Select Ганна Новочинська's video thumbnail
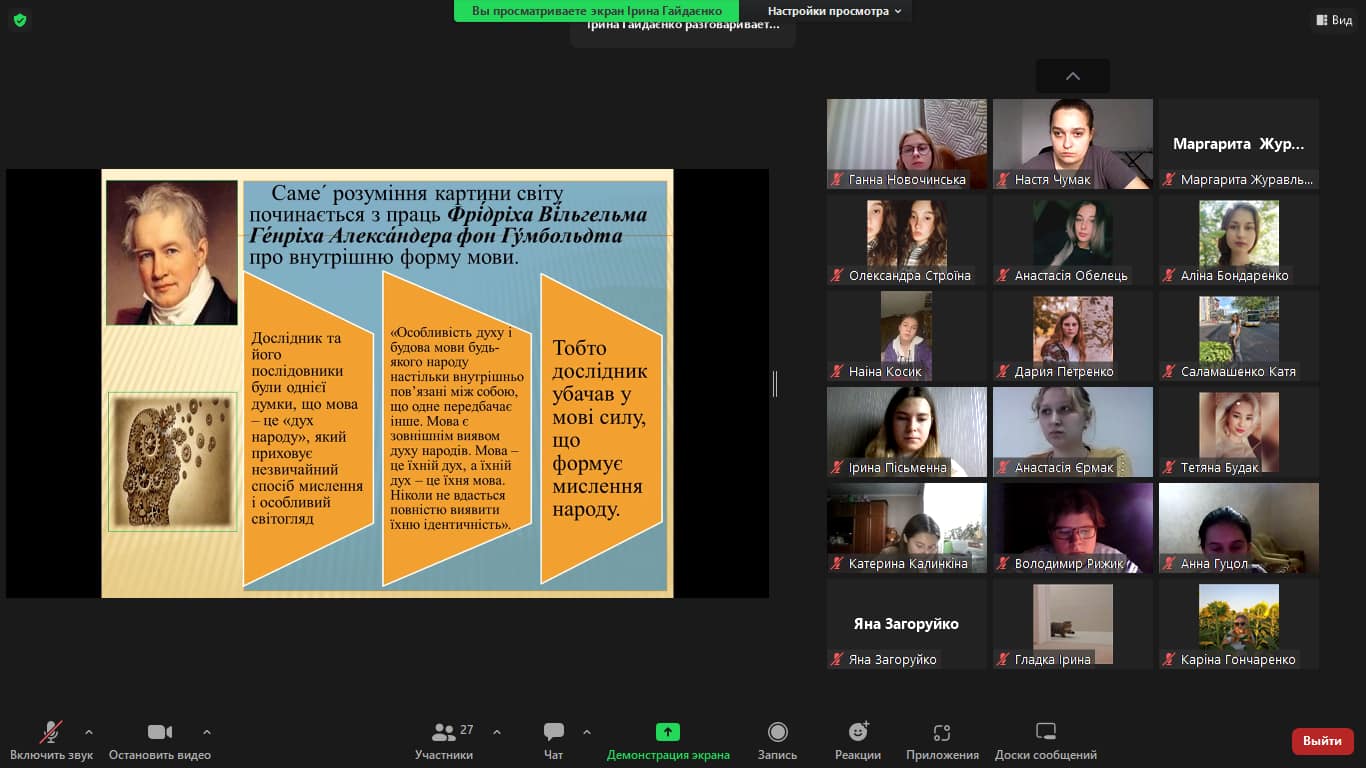Image resolution: width=1366 pixels, height=768 pixels. (x=906, y=143)
